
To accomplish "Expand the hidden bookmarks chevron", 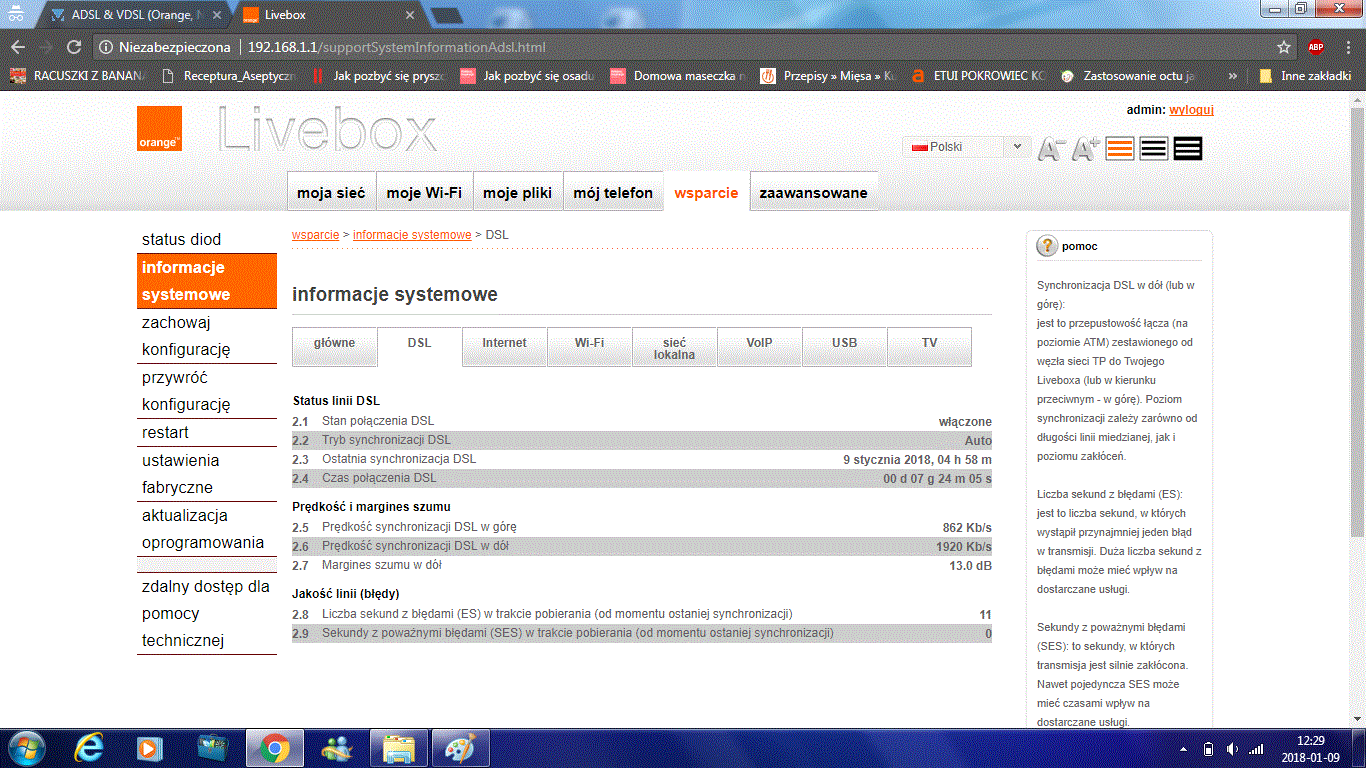I will tap(1232, 75).
